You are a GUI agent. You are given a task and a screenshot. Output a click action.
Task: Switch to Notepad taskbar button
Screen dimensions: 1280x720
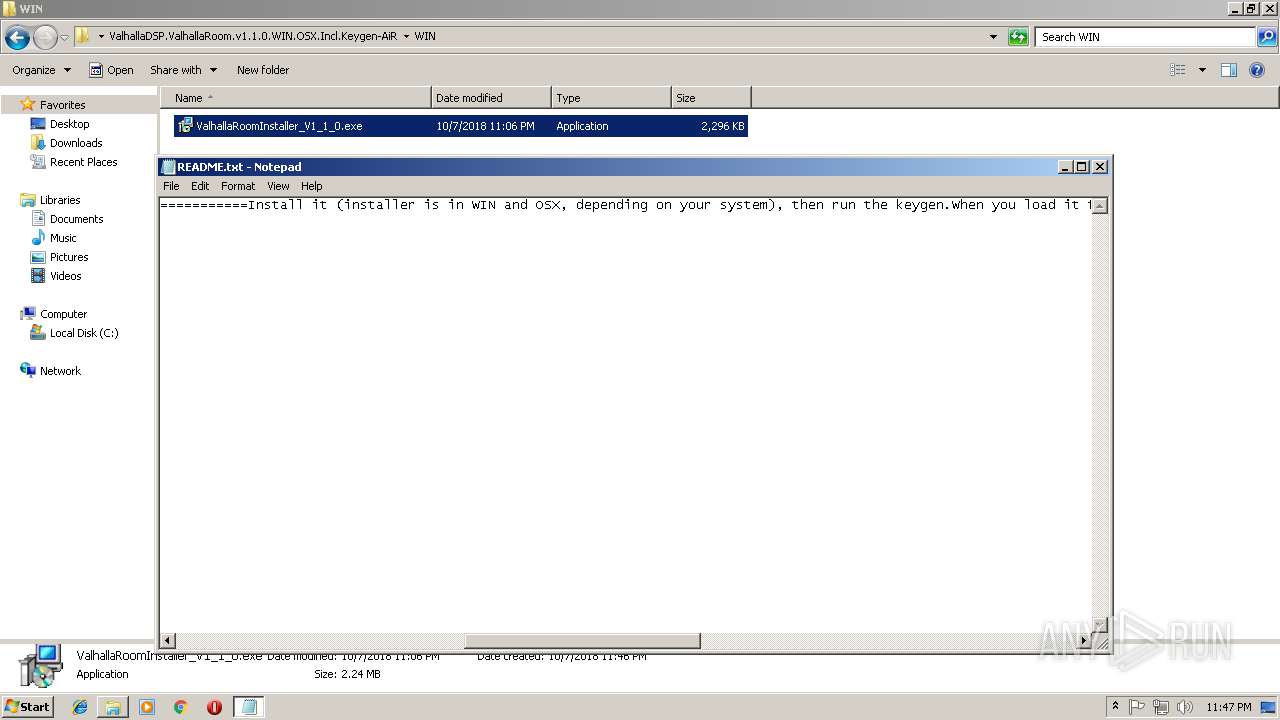[x=249, y=707]
